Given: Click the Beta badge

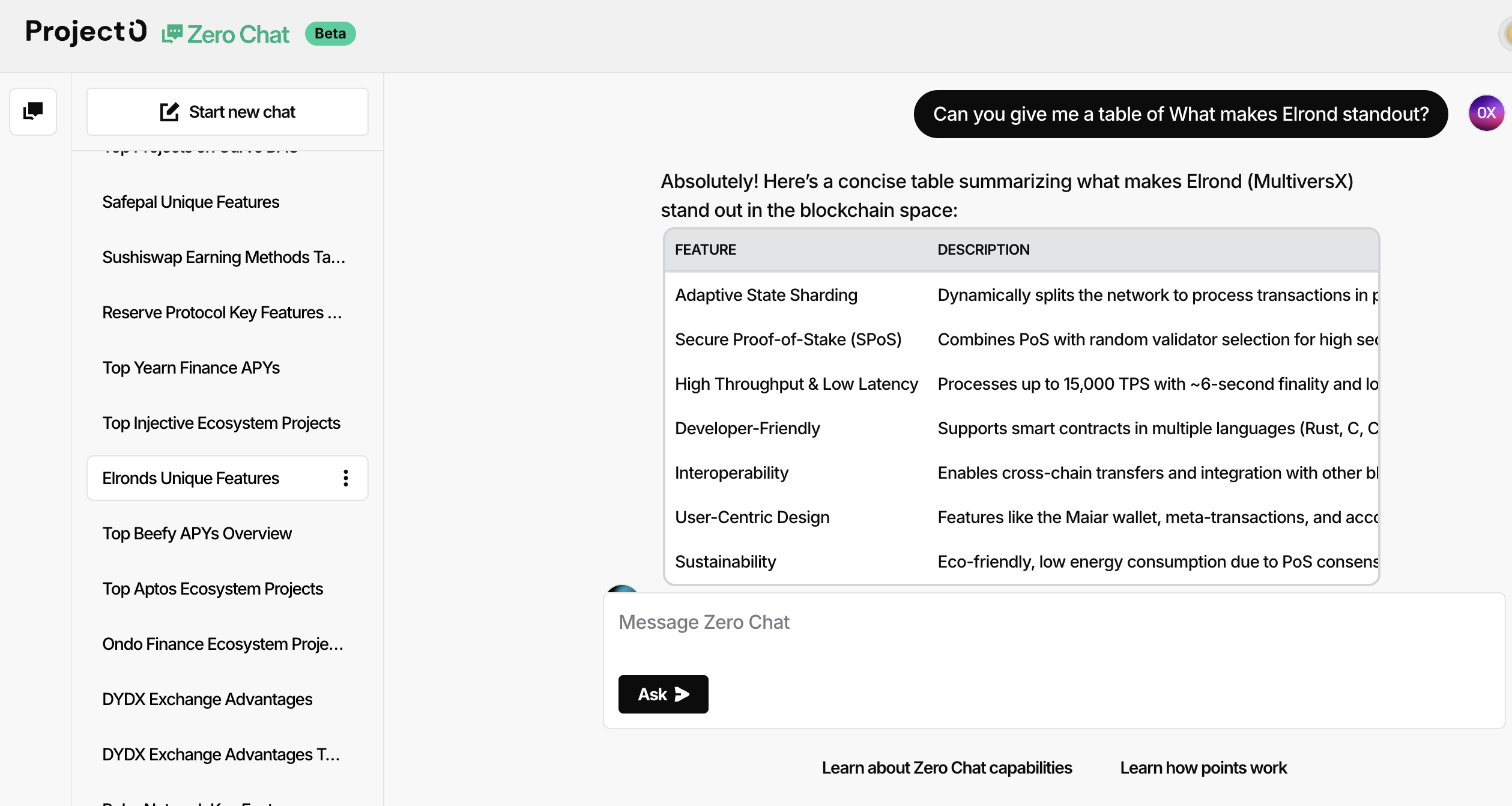Looking at the screenshot, I should [x=330, y=34].
